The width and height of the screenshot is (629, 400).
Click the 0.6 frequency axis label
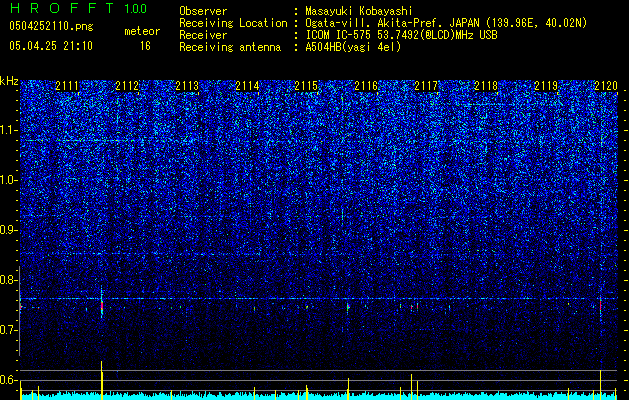click(8, 380)
